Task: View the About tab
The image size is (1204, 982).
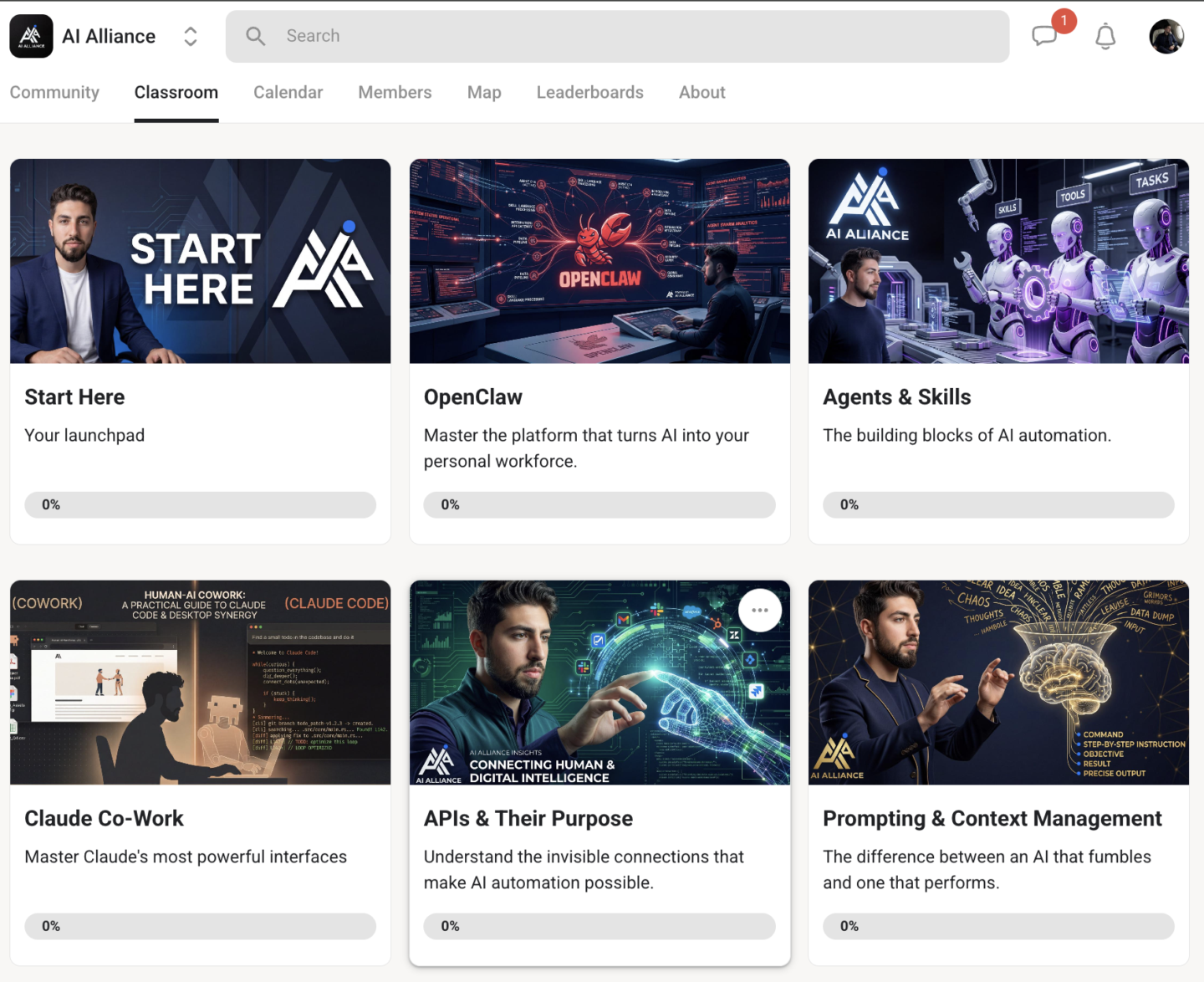Action: point(702,92)
